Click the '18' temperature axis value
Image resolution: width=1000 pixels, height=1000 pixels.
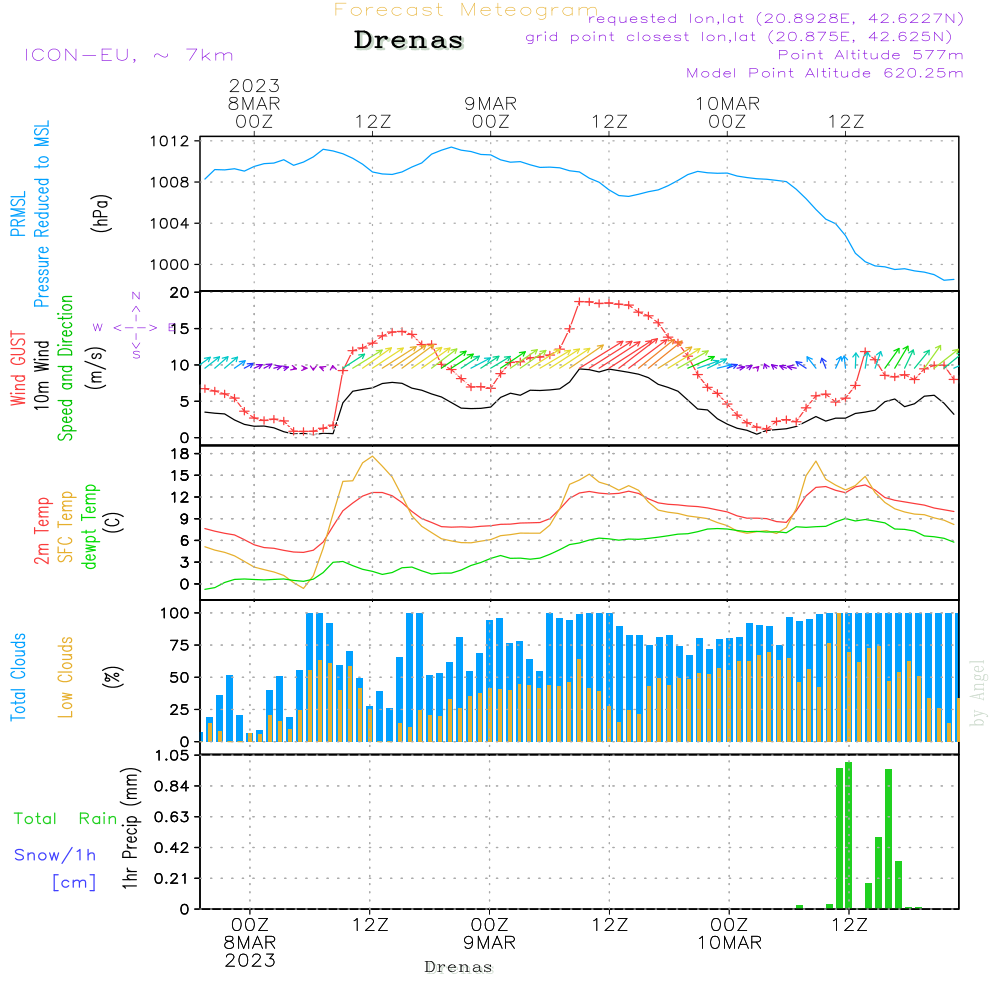tap(180, 454)
